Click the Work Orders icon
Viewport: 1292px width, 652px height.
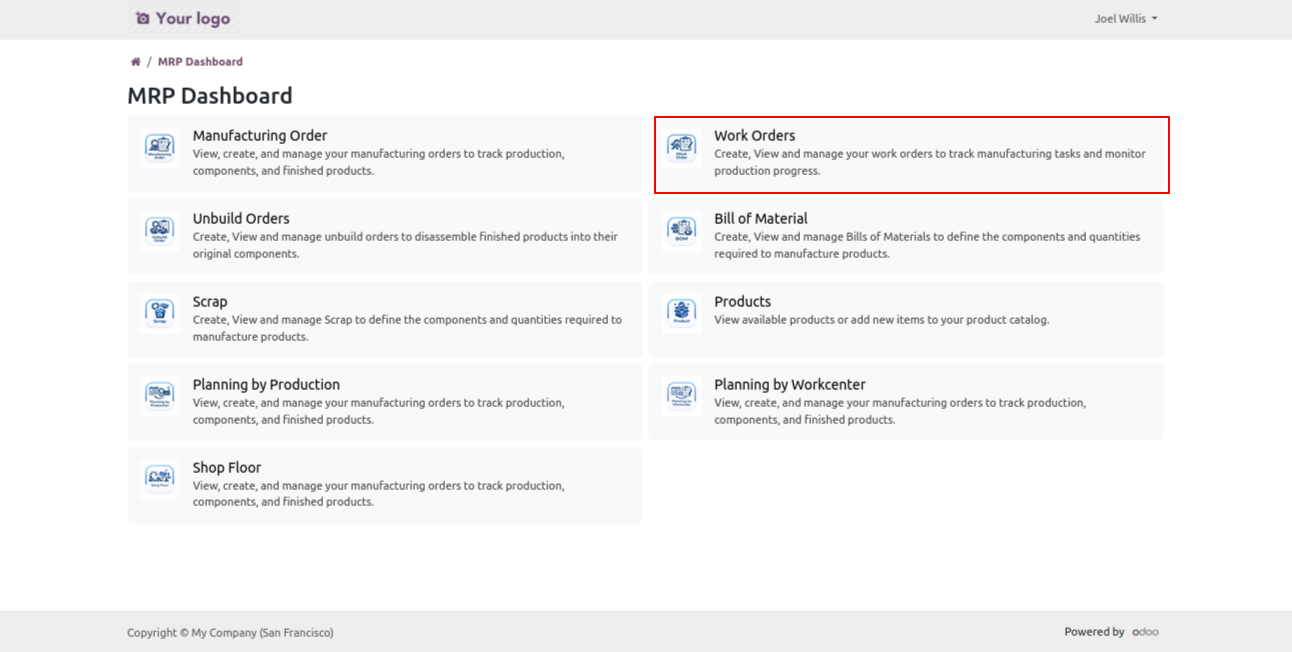681,147
